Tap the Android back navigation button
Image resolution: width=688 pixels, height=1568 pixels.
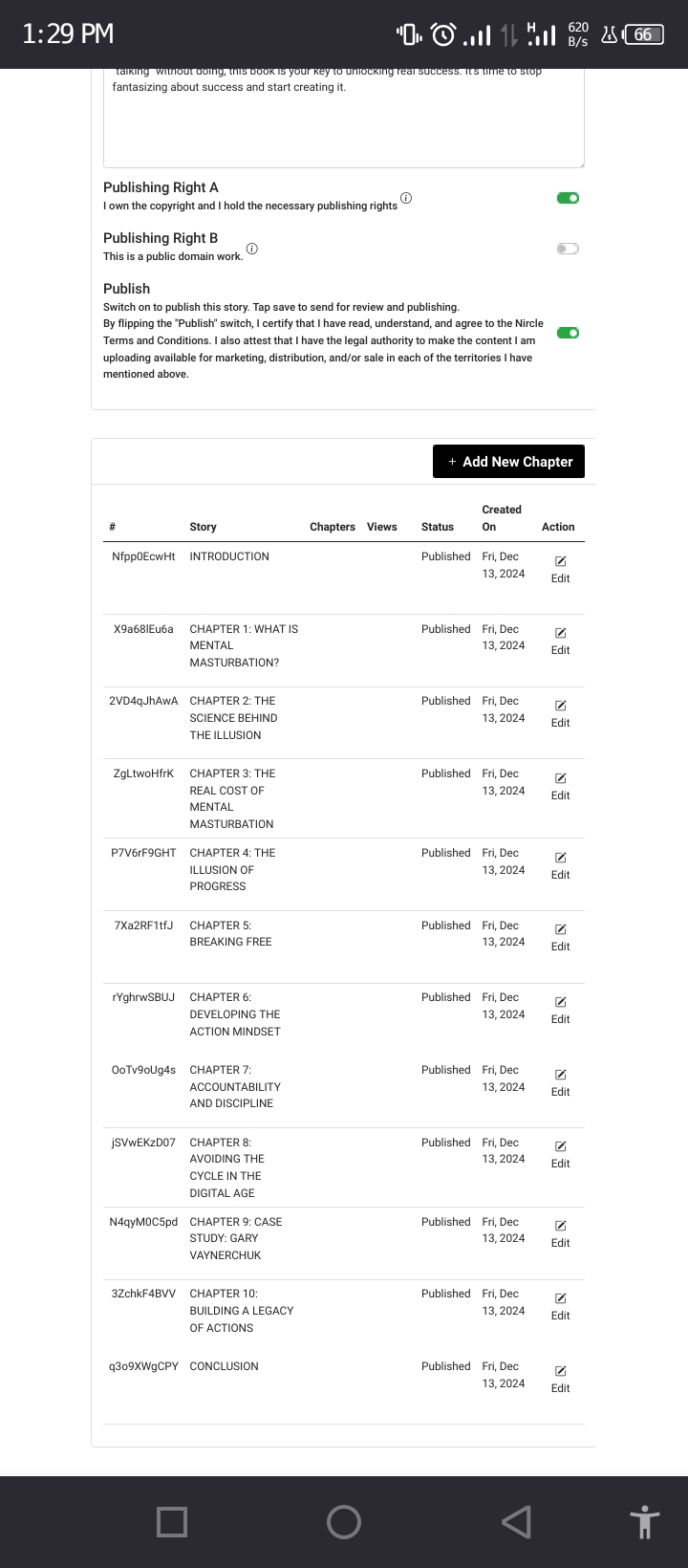coord(516,1521)
